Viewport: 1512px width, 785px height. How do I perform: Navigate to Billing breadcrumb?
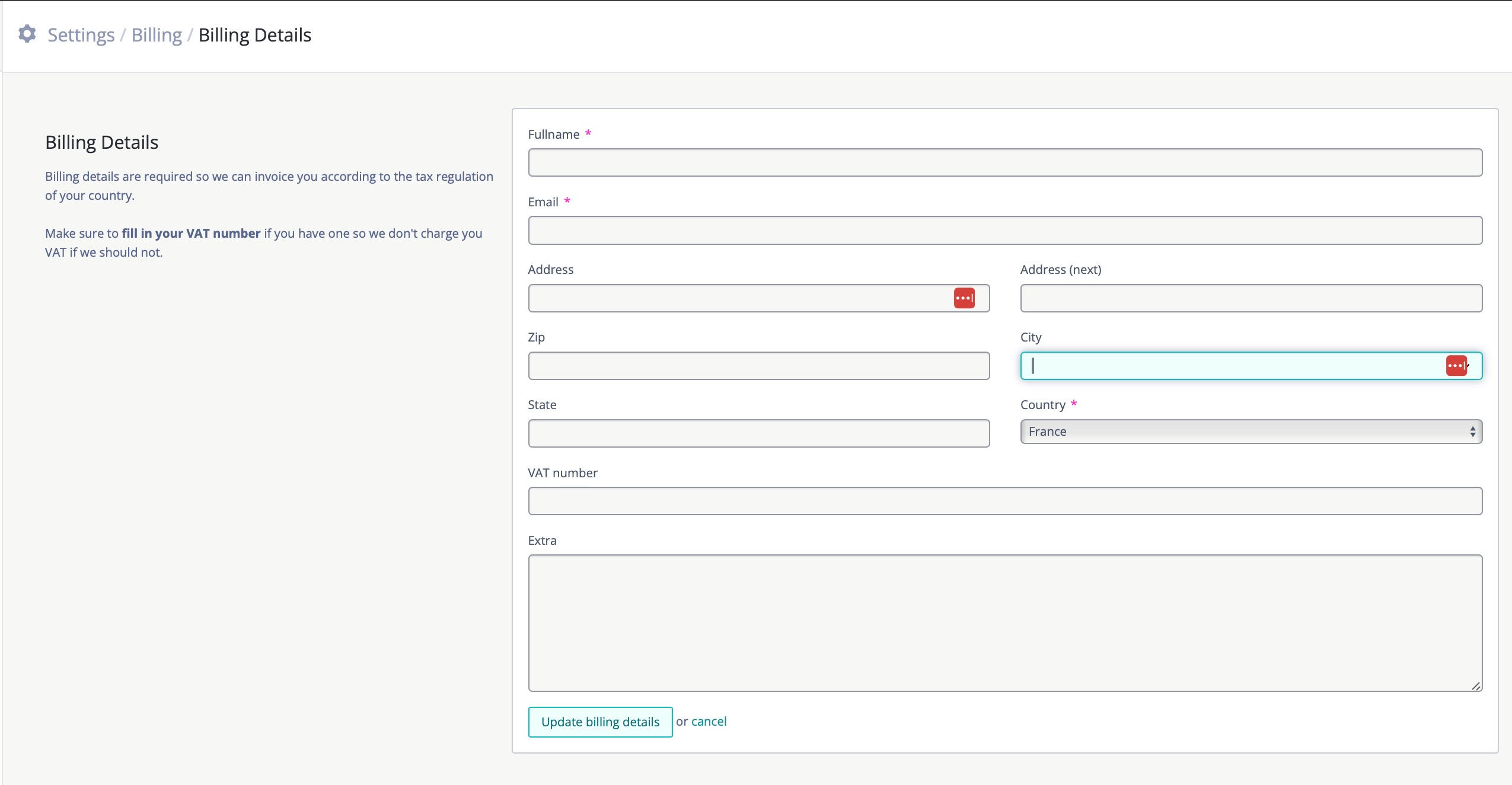[157, 35]
